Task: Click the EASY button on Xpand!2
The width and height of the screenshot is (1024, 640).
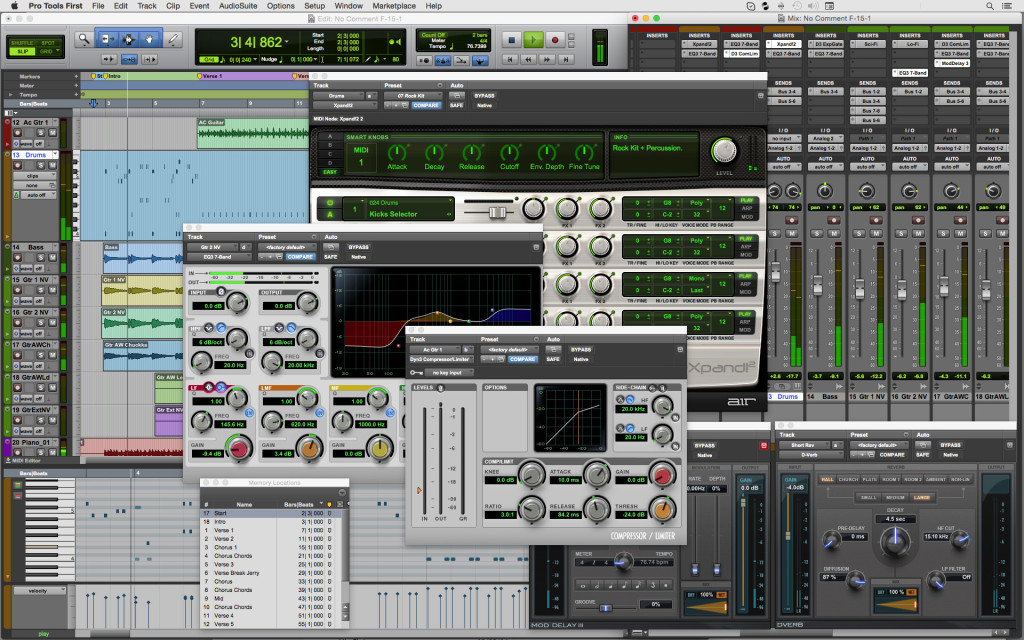Action: (x=330, y=172)
